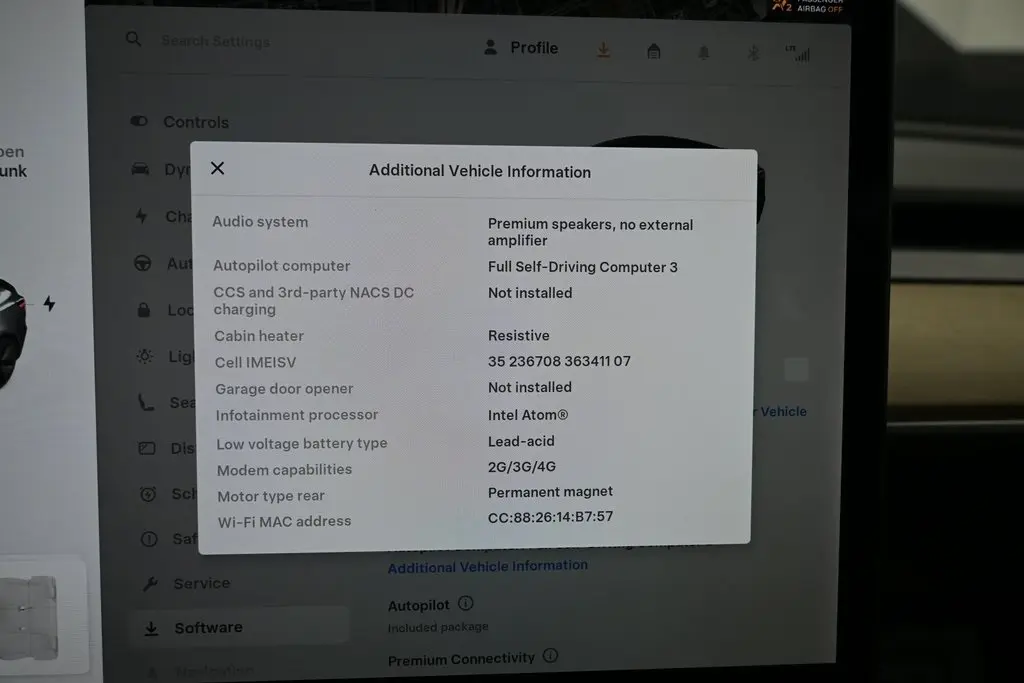
Task: Click the search magnifier icon
Action: click(133, 39)
